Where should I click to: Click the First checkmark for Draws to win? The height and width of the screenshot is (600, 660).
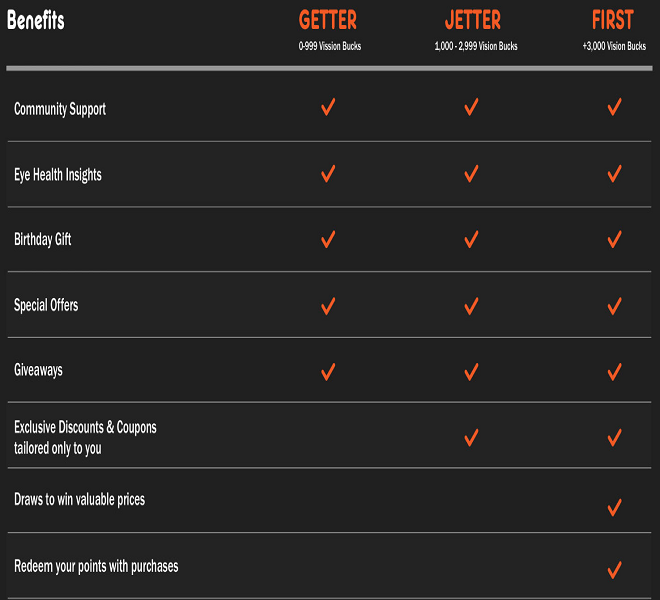(x=614, y=507)
